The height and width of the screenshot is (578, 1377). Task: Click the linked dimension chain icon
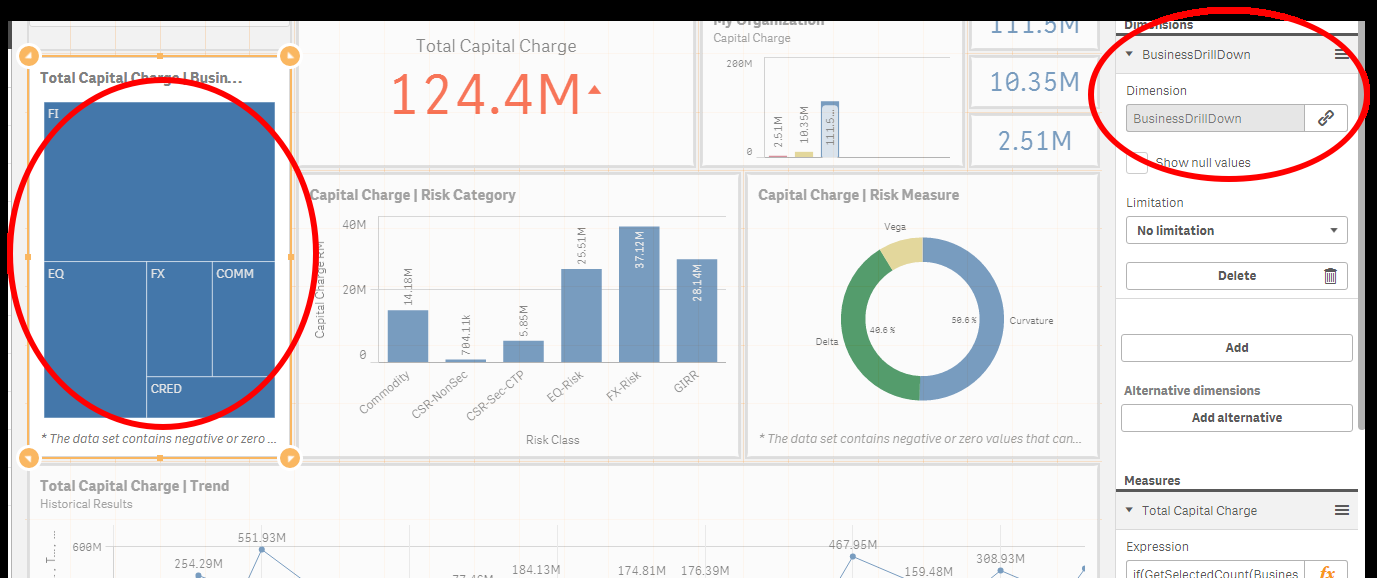[1326, 118]
